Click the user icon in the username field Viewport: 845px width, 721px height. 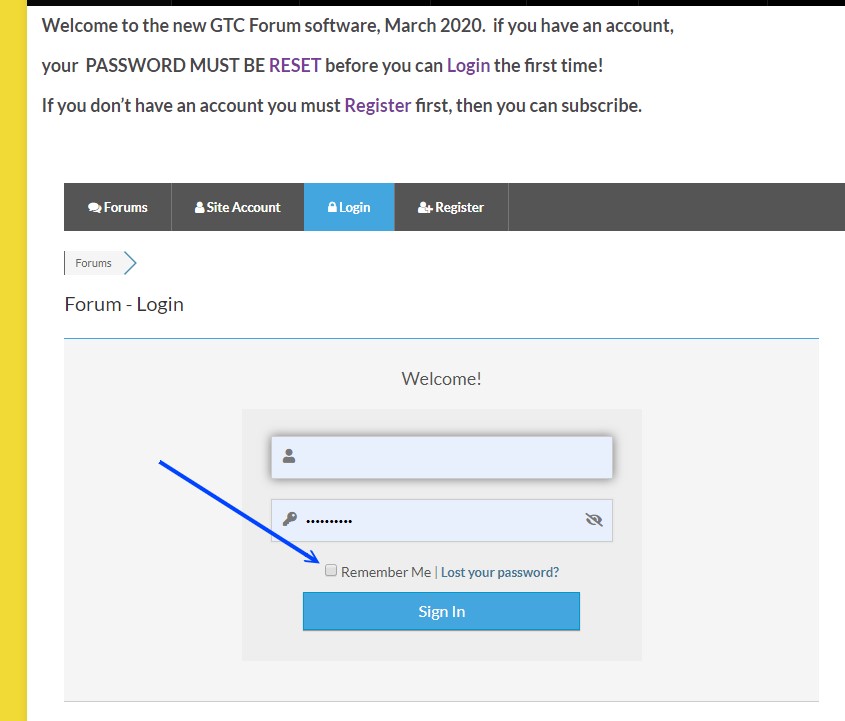(289, 457)
